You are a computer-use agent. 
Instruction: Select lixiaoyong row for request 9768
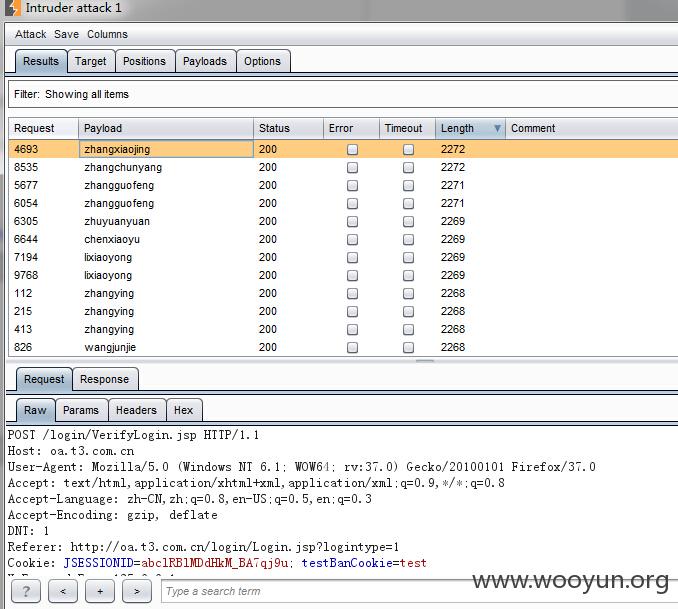pos(343,276)
